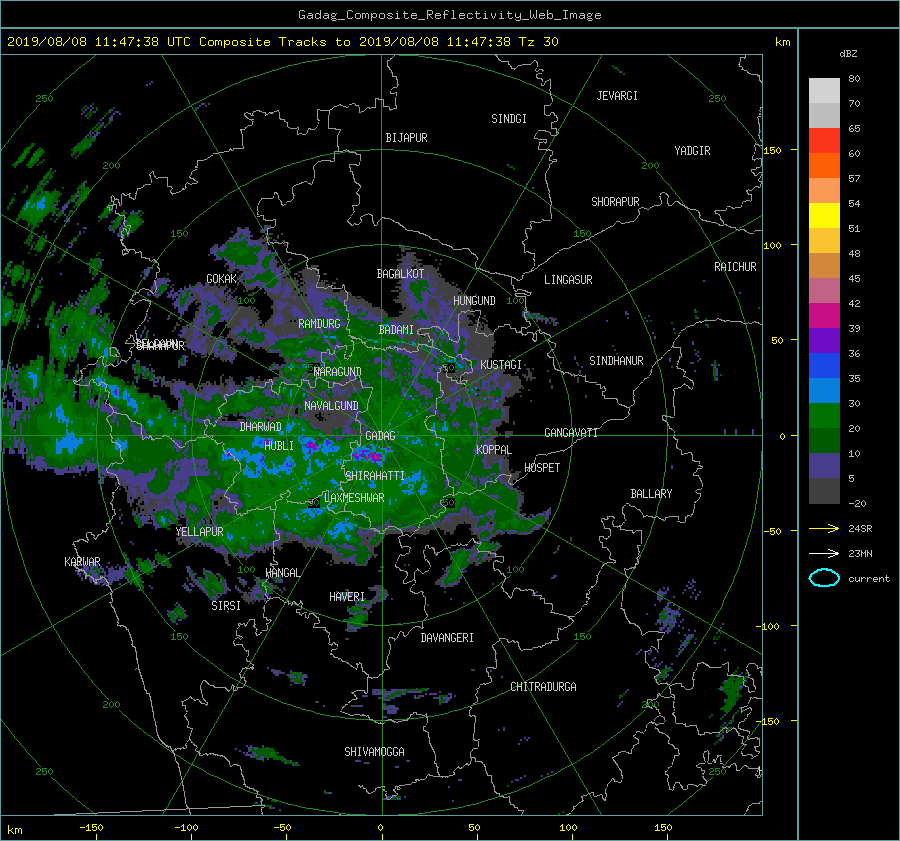This screenshot has width=900, height=841.
Task: Click the RAMDURG city label
Action: (x=319, y=324)
